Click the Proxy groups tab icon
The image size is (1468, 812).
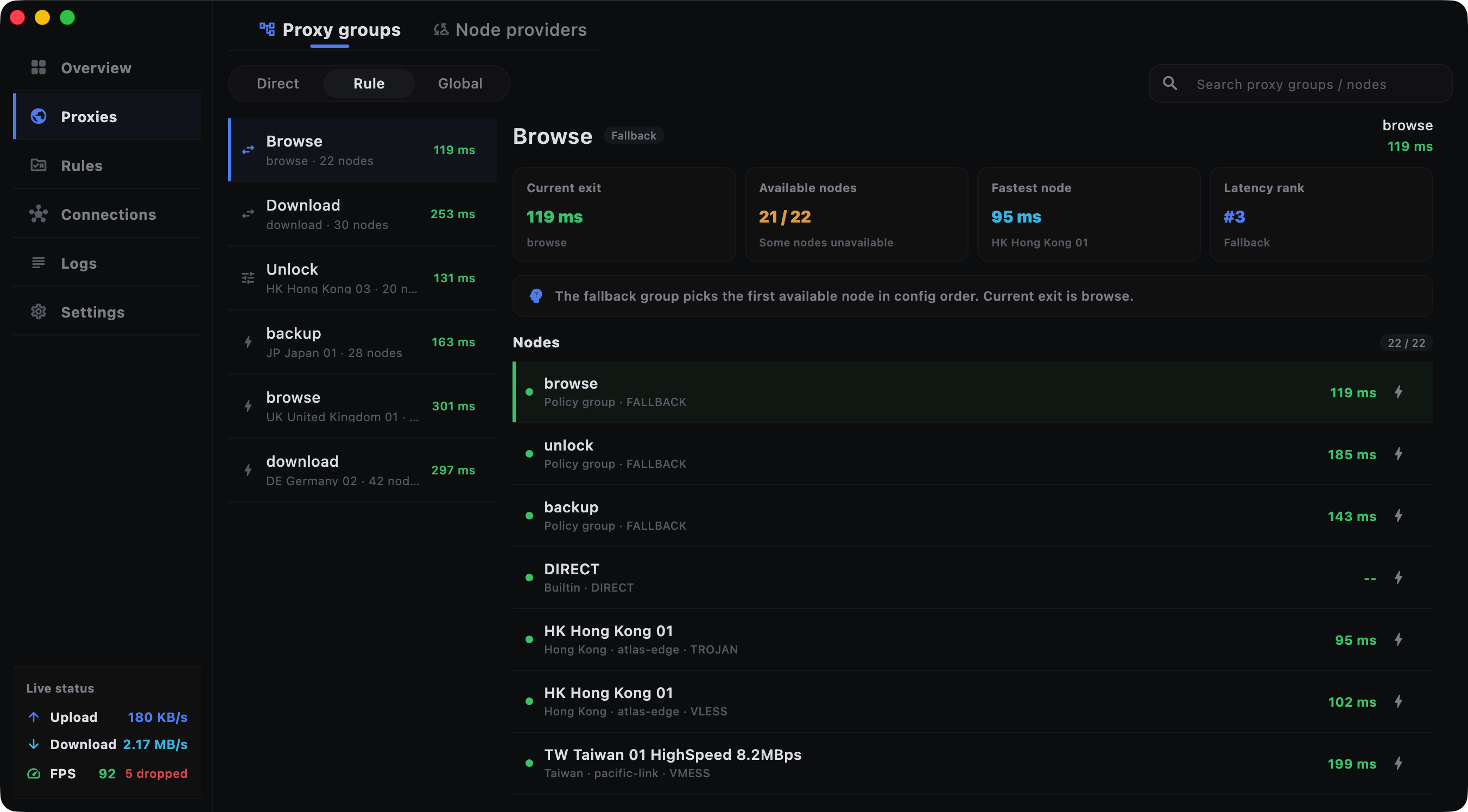coord(267,29)
